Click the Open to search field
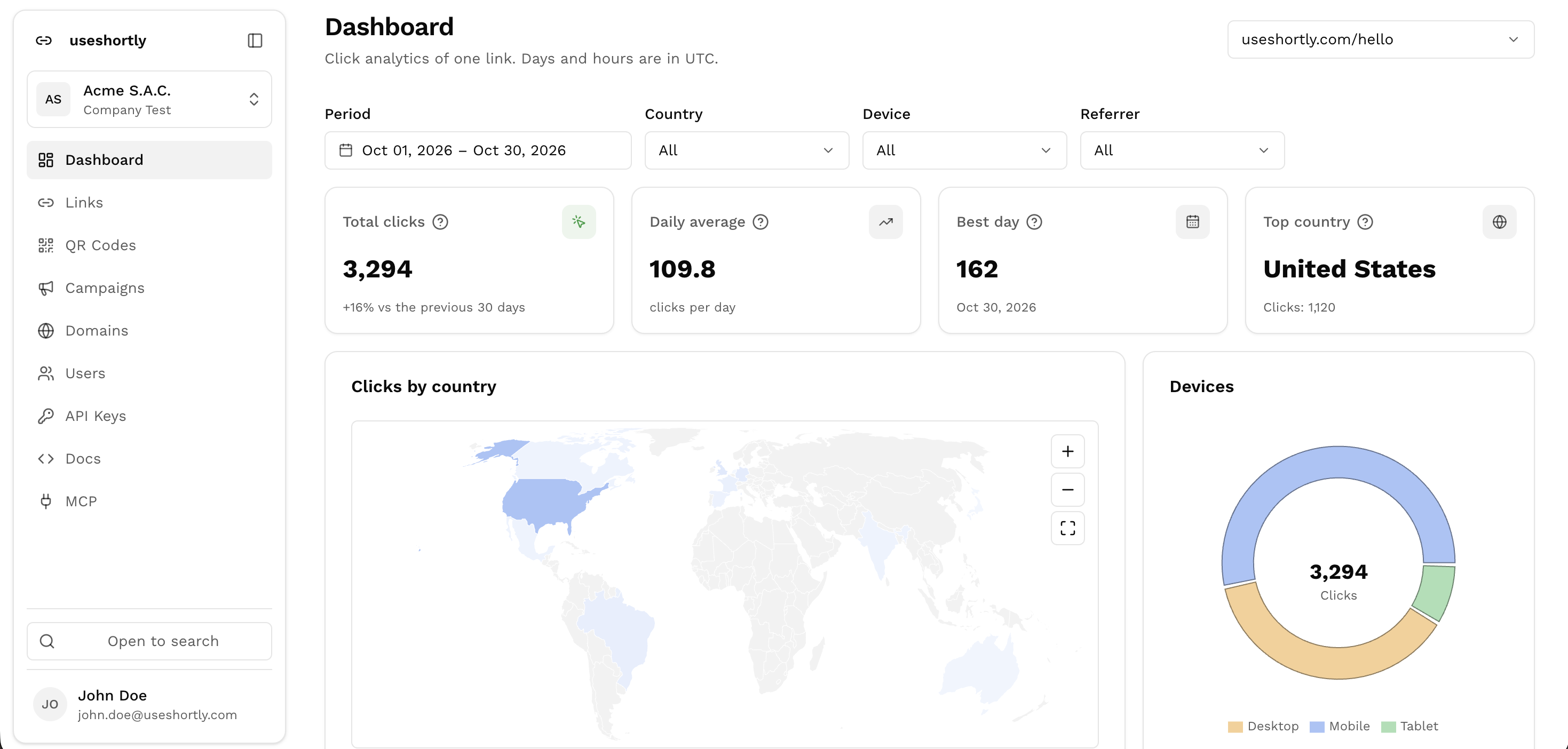Screen dimensions: 1568x749 pos(149,641)
